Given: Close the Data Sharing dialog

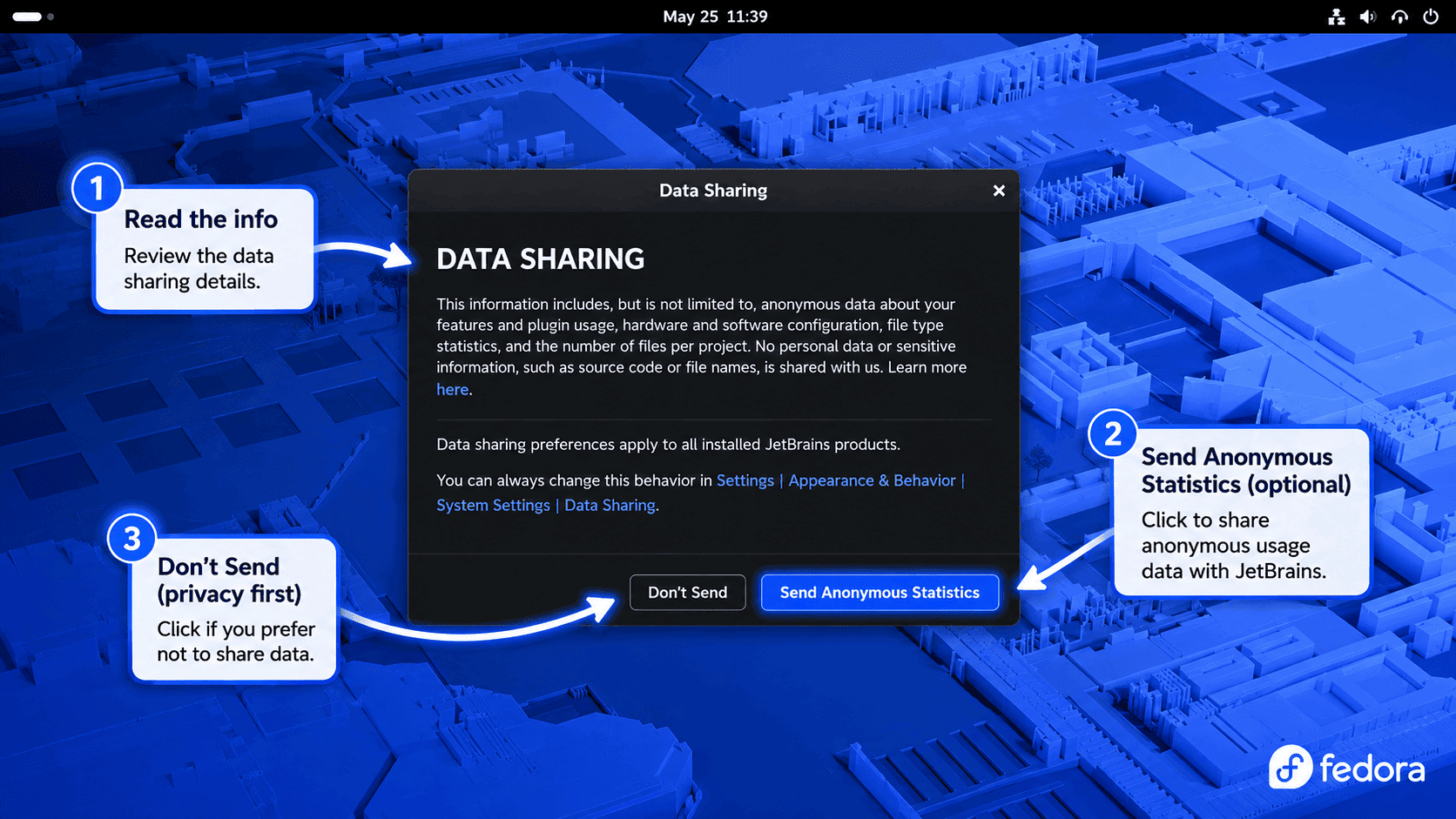Looking at the screenshot, I should [x=999, y=191].
